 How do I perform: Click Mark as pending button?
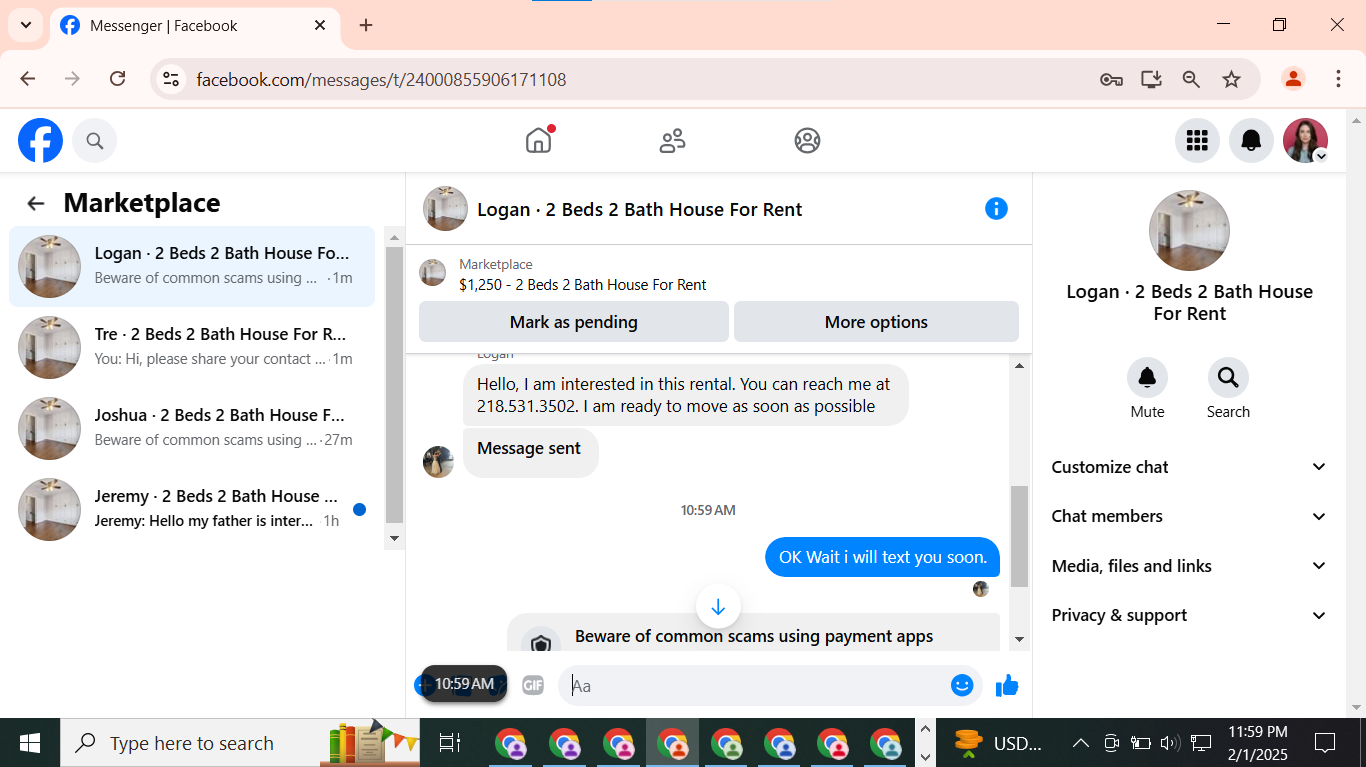574,322
